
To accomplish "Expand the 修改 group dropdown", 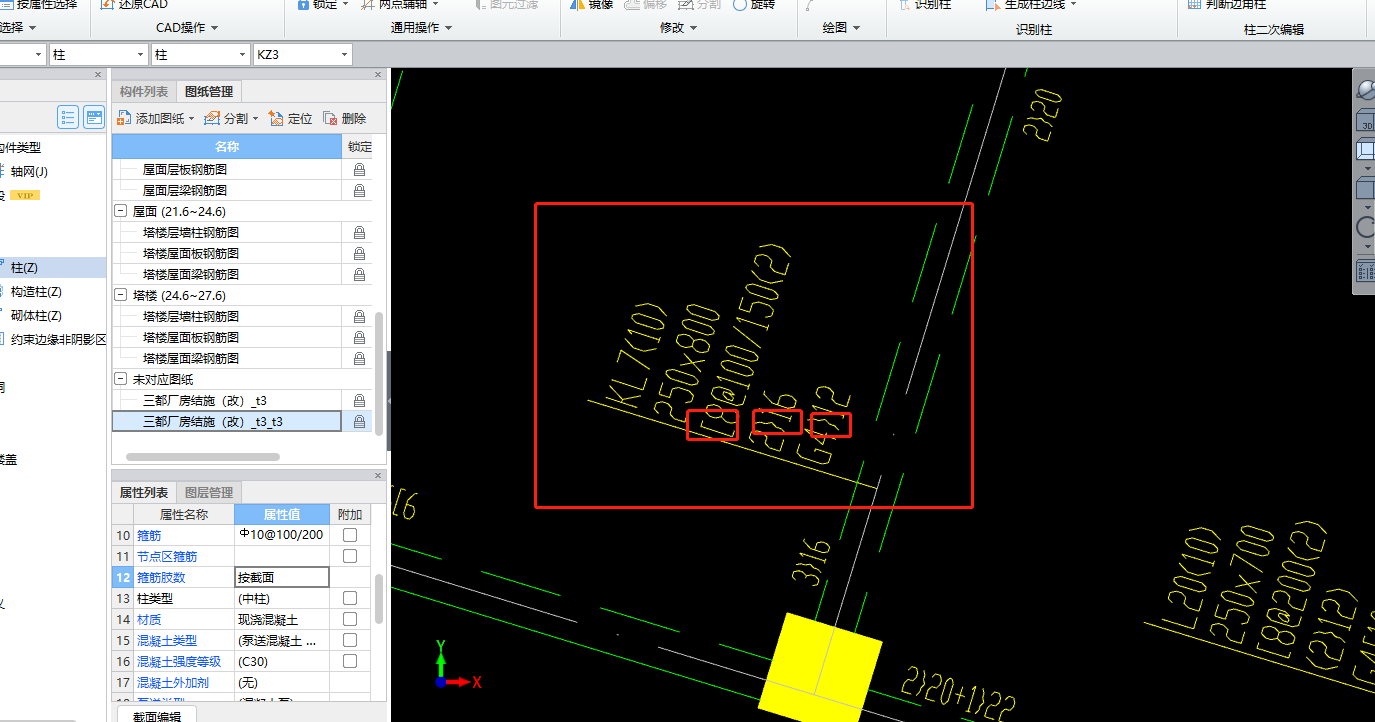I will (692, 28).
